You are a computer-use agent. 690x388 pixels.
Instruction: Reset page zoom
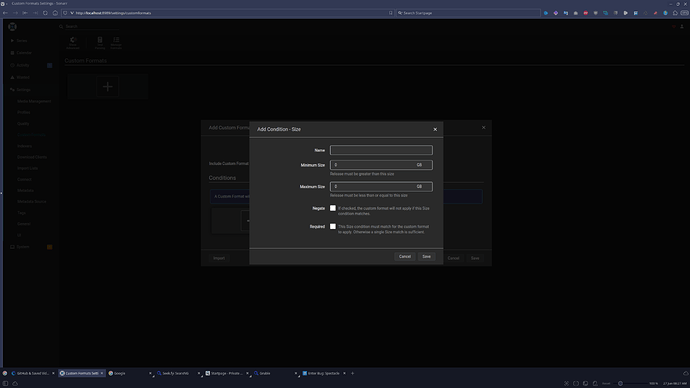[x=606, y=384]
